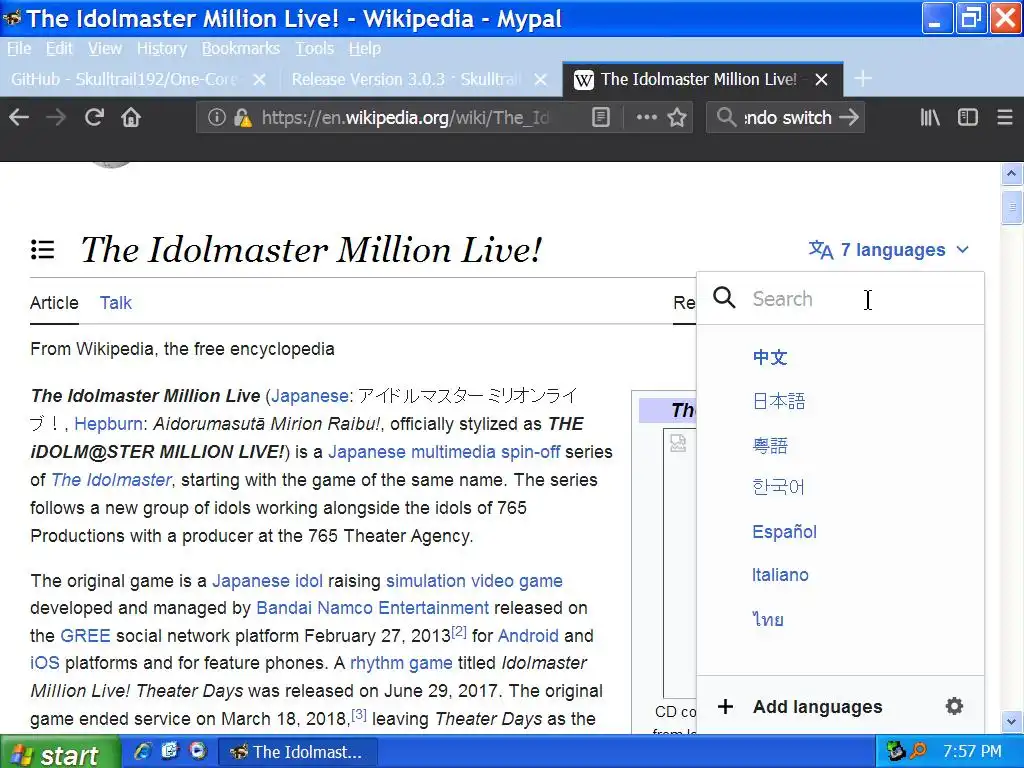Choose Español from the language list
Viewport: 1024px width, 768px height.
[x=784, y=532]
